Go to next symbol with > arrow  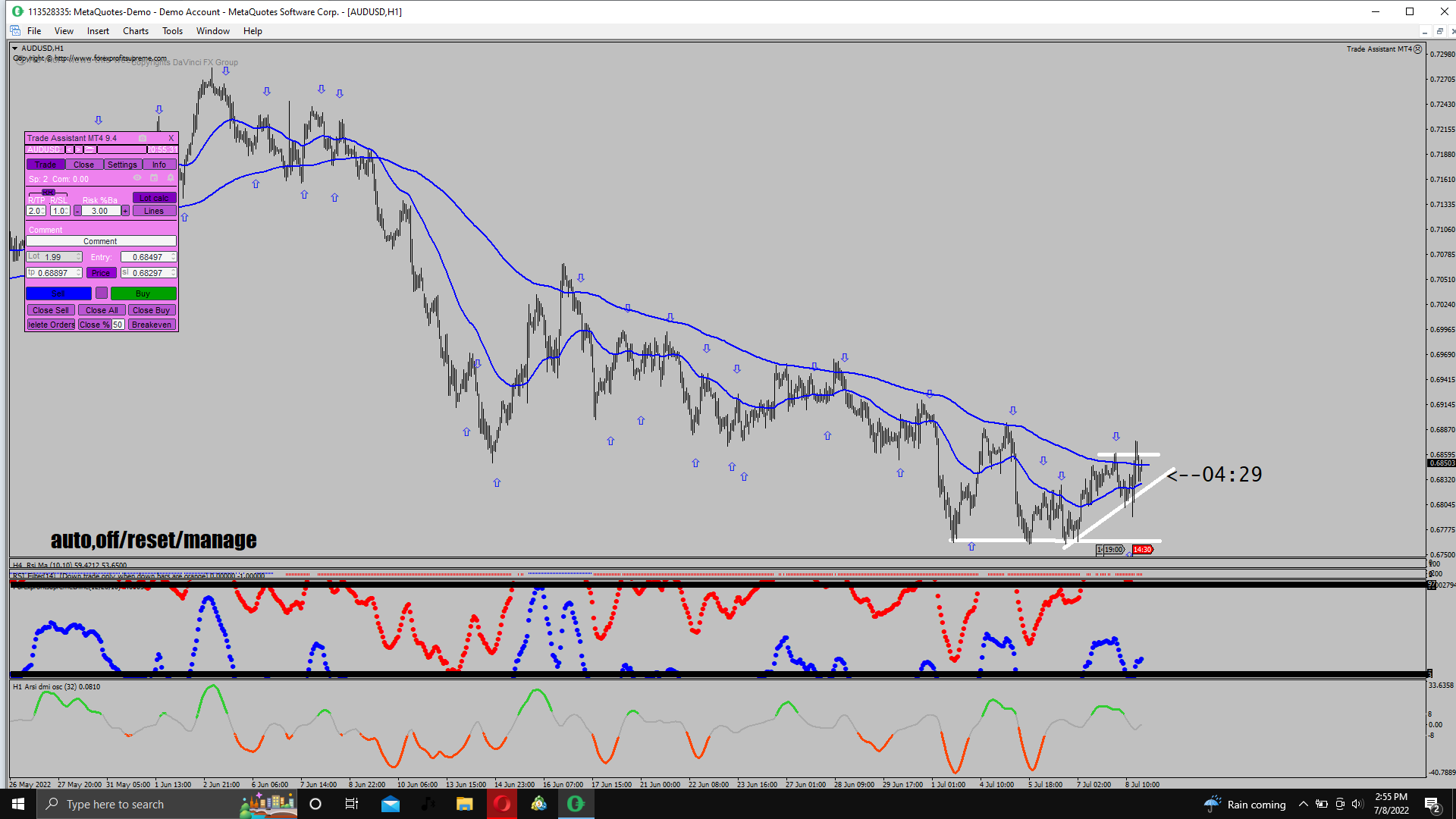(78, 149)
